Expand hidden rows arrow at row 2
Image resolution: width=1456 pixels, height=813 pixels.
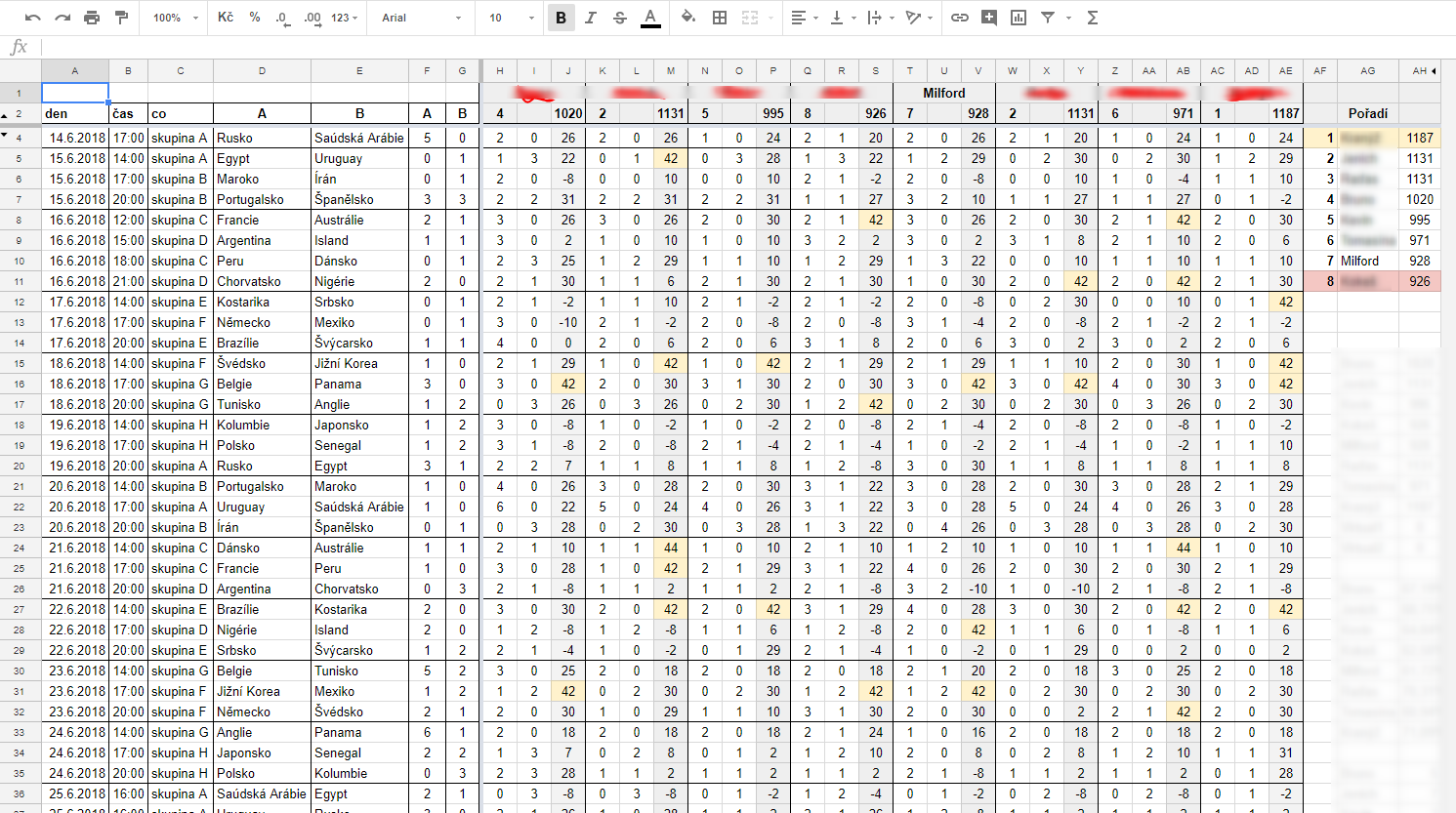[x=5, y=114]
